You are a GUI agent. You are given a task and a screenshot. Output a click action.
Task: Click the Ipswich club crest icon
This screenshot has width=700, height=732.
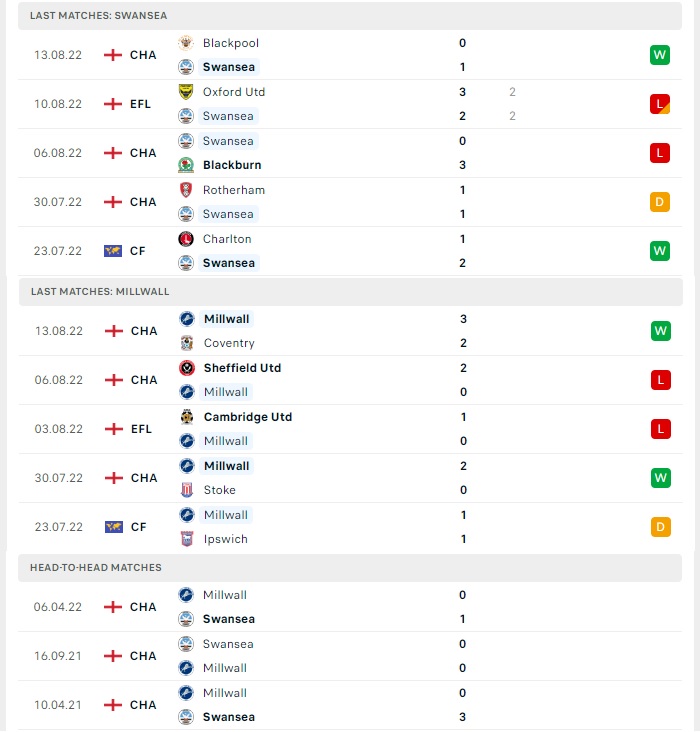[187, 539]
